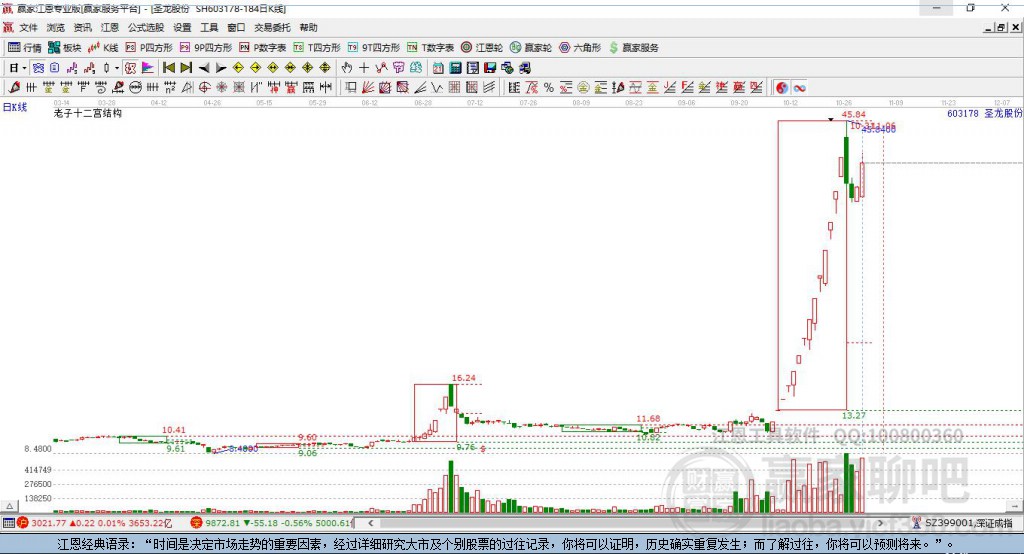Click the red-blue yin-yang icon
This screenshot has height=554, width=1024.
tap(782, 88)
